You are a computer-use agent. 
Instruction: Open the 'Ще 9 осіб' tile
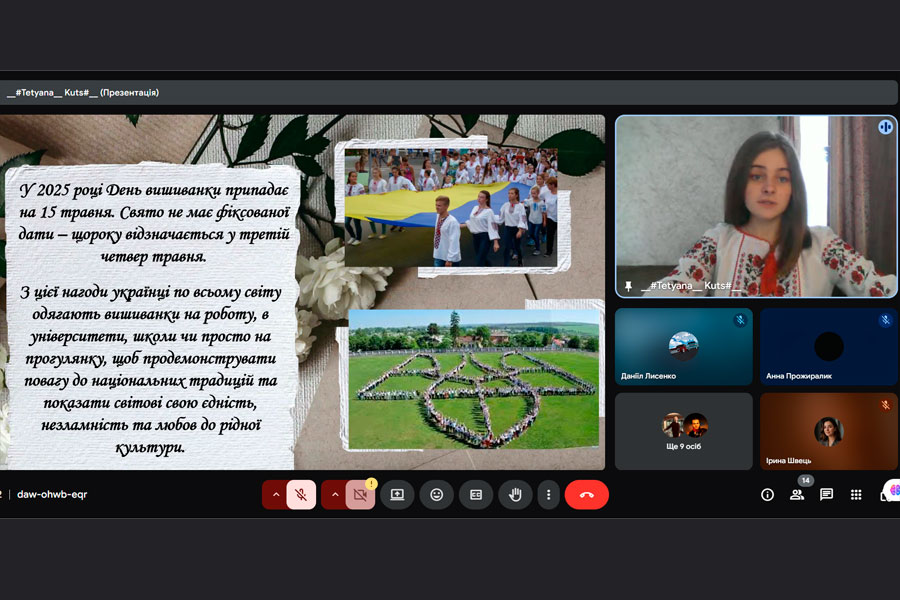click(684, 431)
